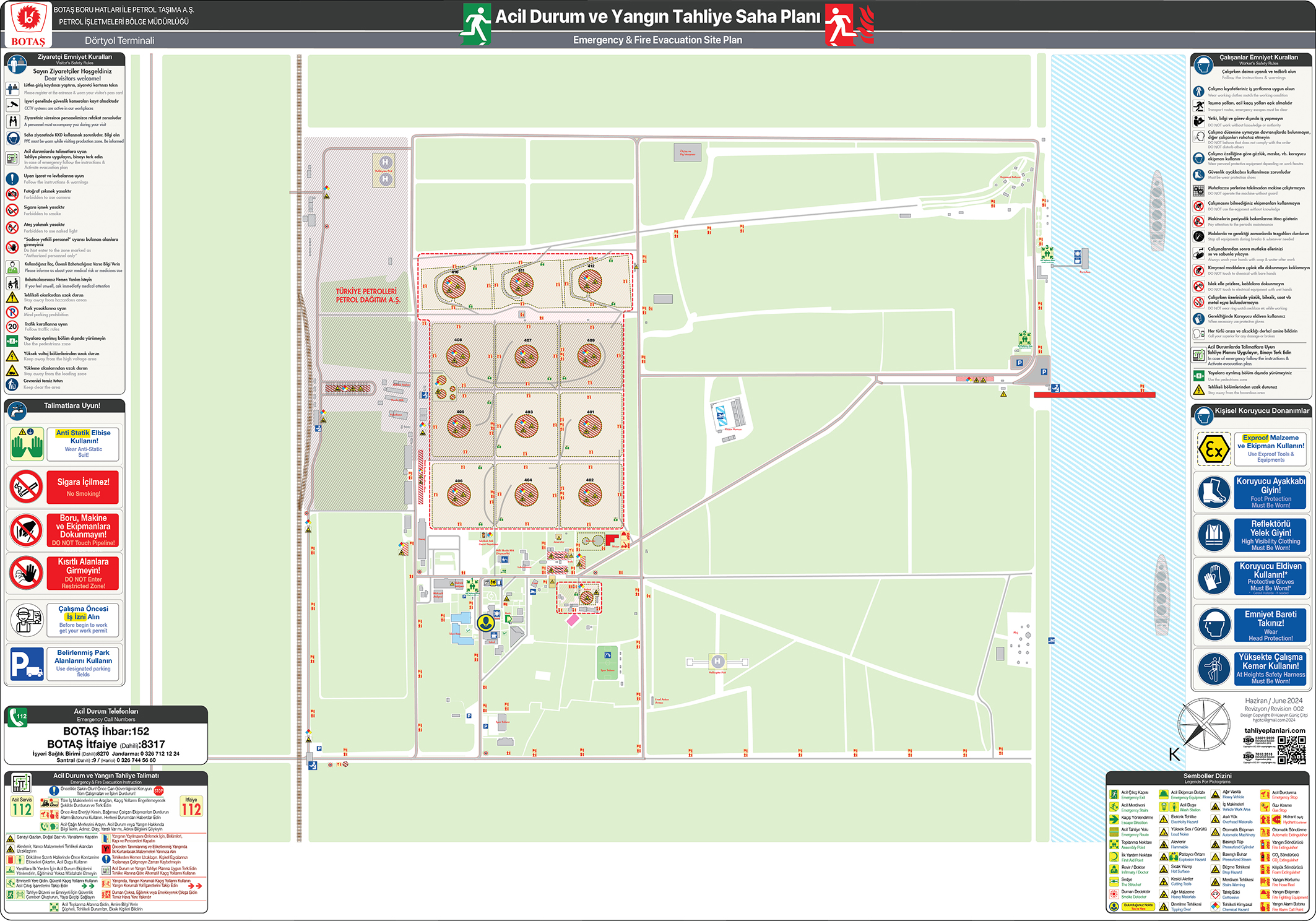
Task: Click the green emergency exit running man icon
Action: [x=475, y=25]
